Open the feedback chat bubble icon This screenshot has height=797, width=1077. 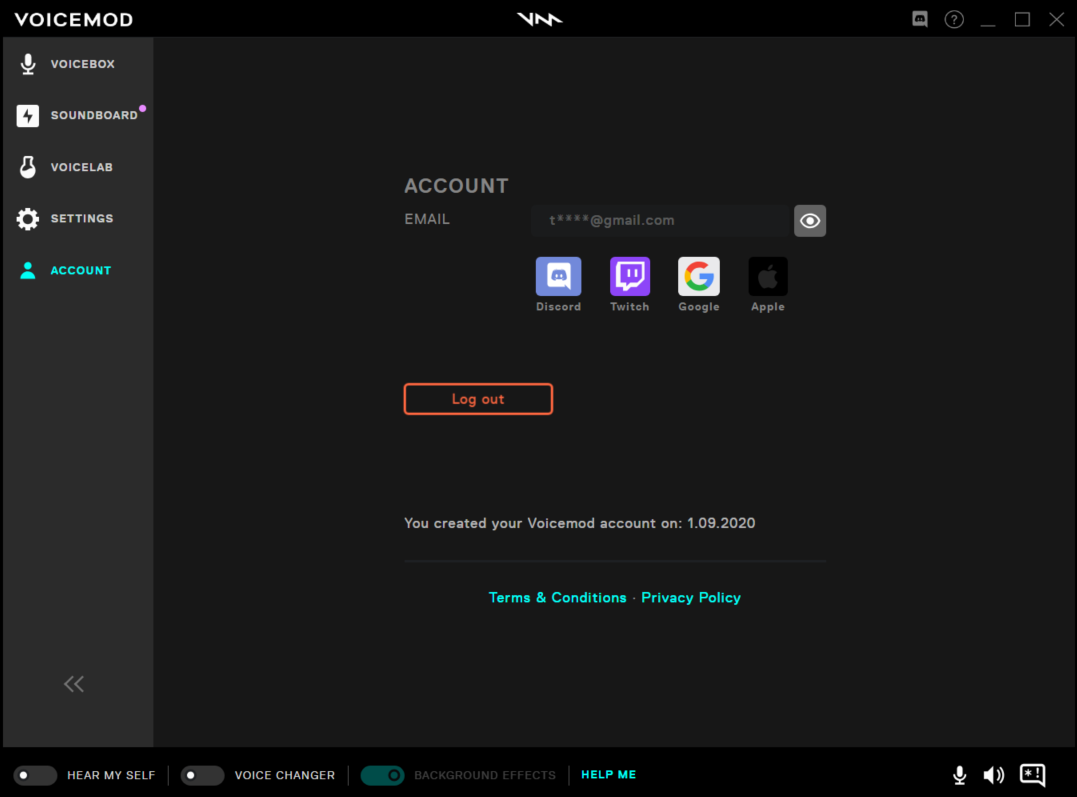1032,775
